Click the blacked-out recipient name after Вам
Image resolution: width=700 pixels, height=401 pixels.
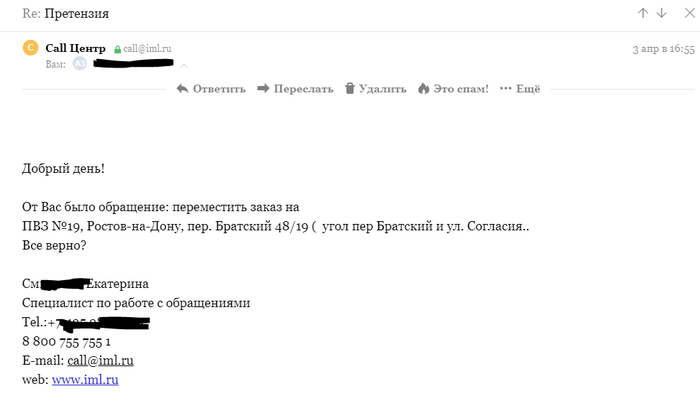[x=134, y=65]
